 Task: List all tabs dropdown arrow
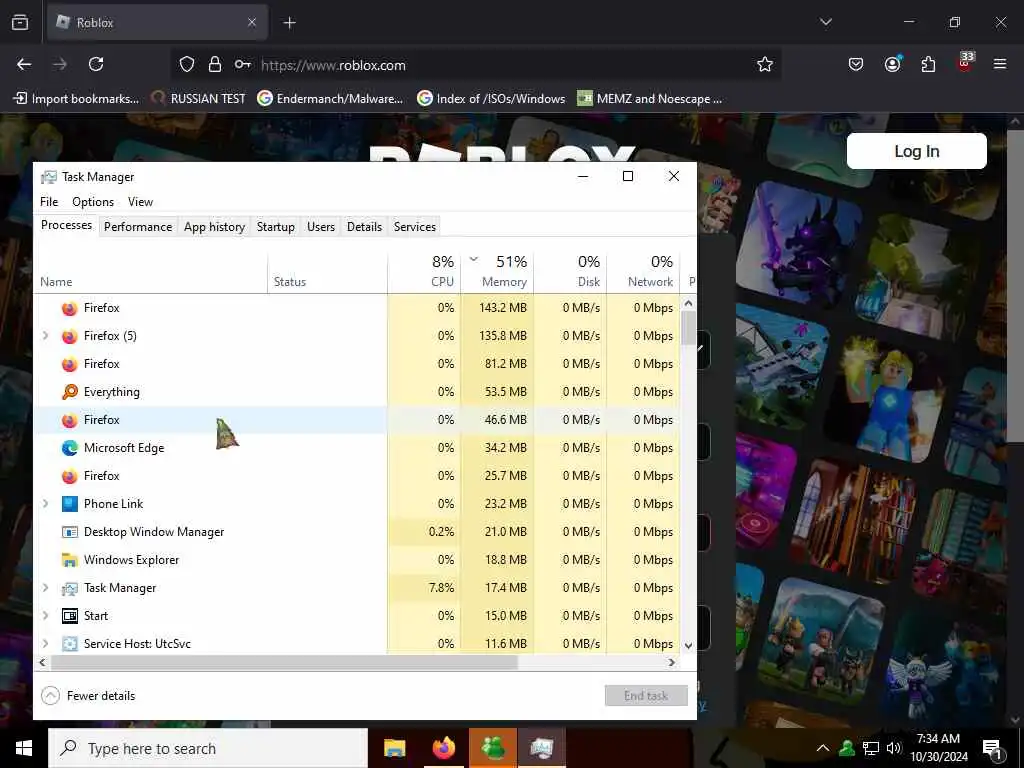(825, 22)
